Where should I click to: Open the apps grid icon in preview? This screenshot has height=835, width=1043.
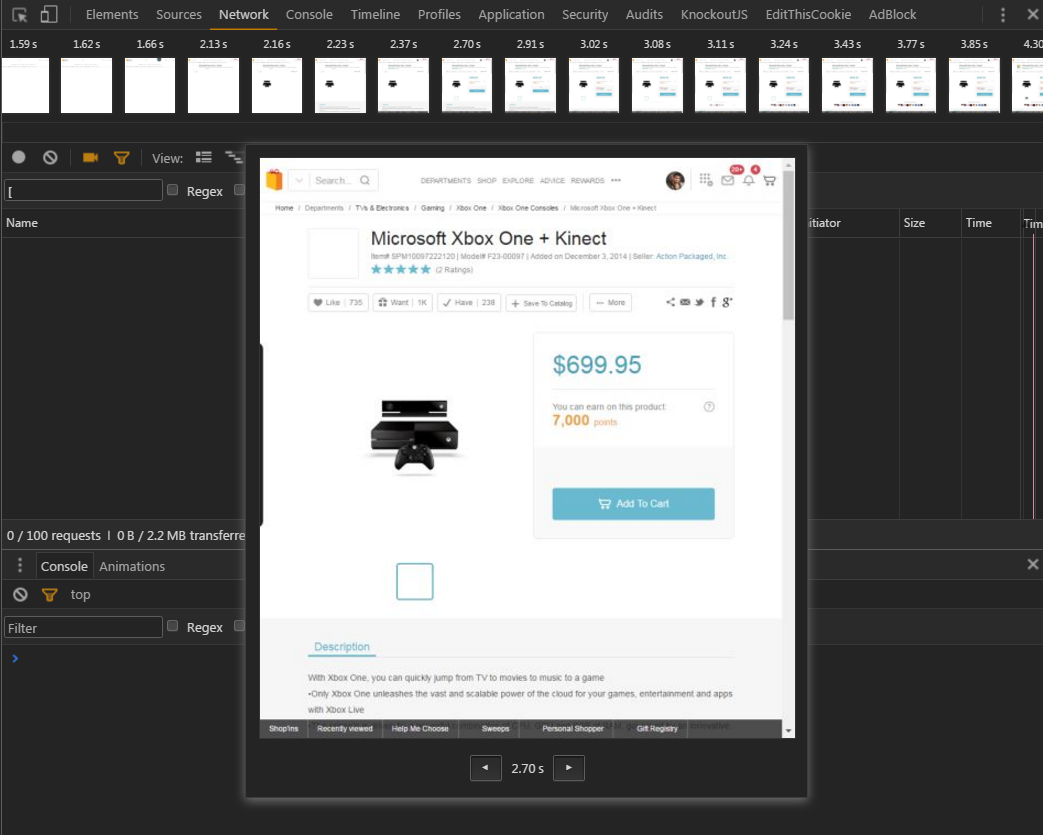pos(706,180)
